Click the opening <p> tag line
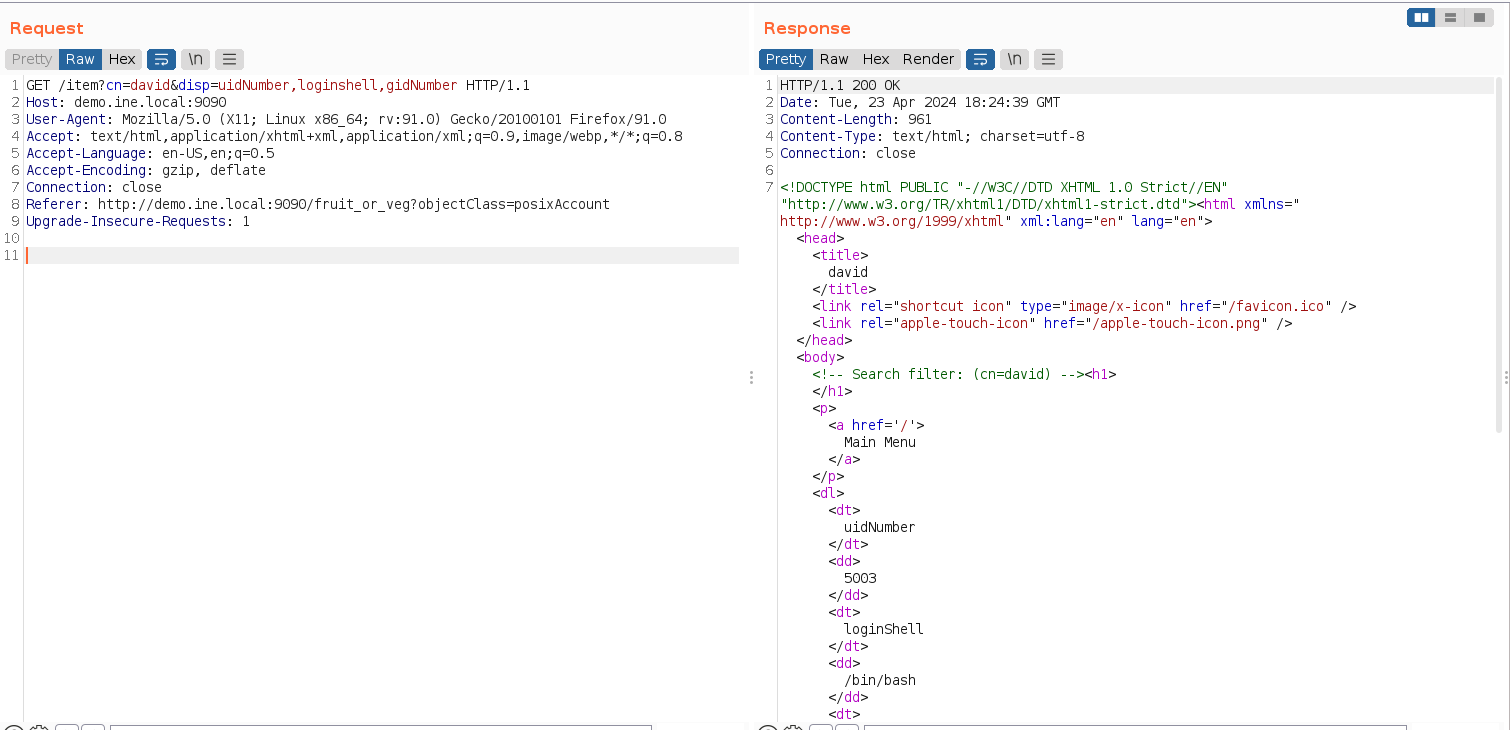The width and height of the screenshot is (1510, 730). click(x=824, y=408)
